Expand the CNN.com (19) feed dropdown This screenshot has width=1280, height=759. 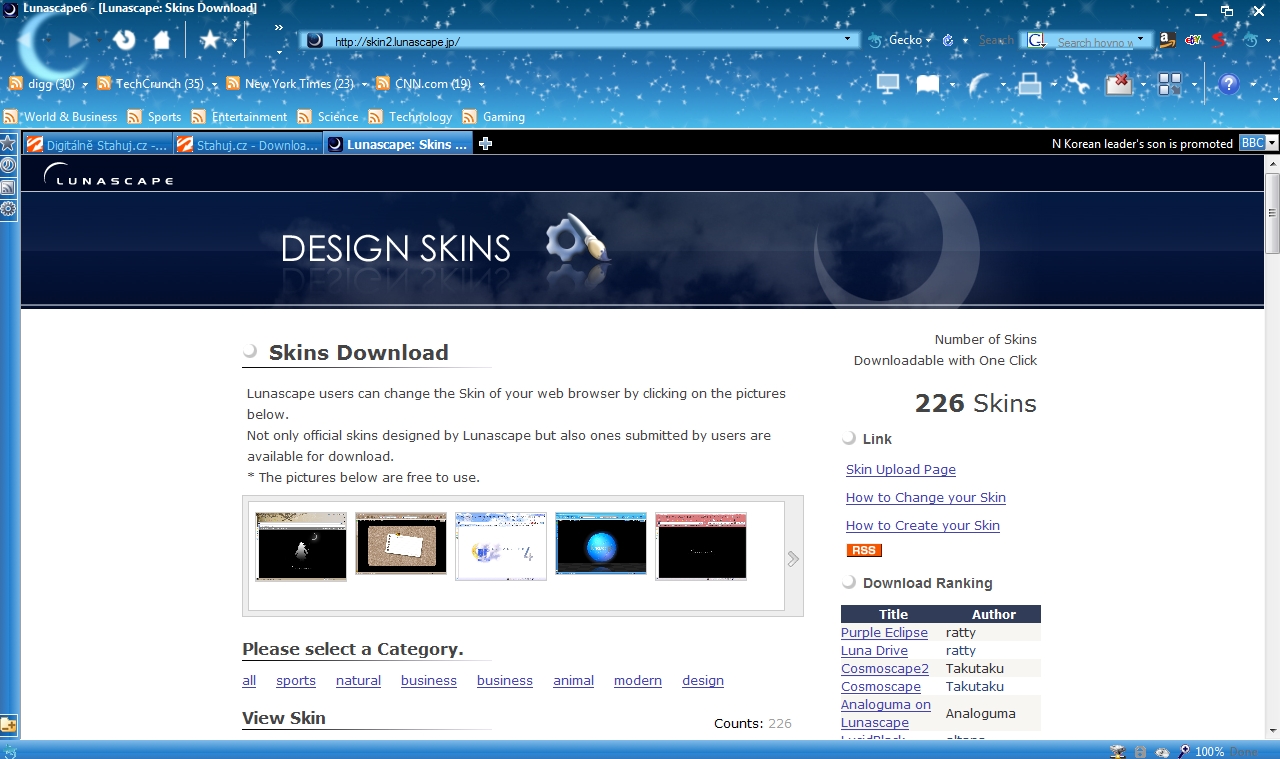[x=482, y=85]
